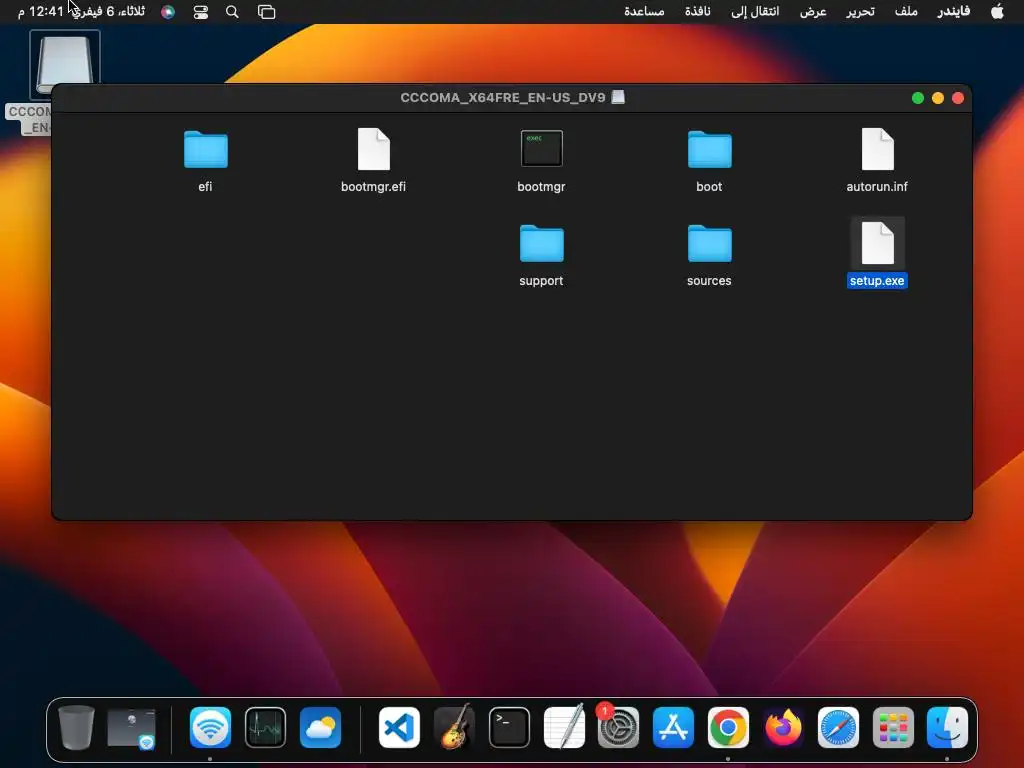Open the efi folder

click(206, 150)
